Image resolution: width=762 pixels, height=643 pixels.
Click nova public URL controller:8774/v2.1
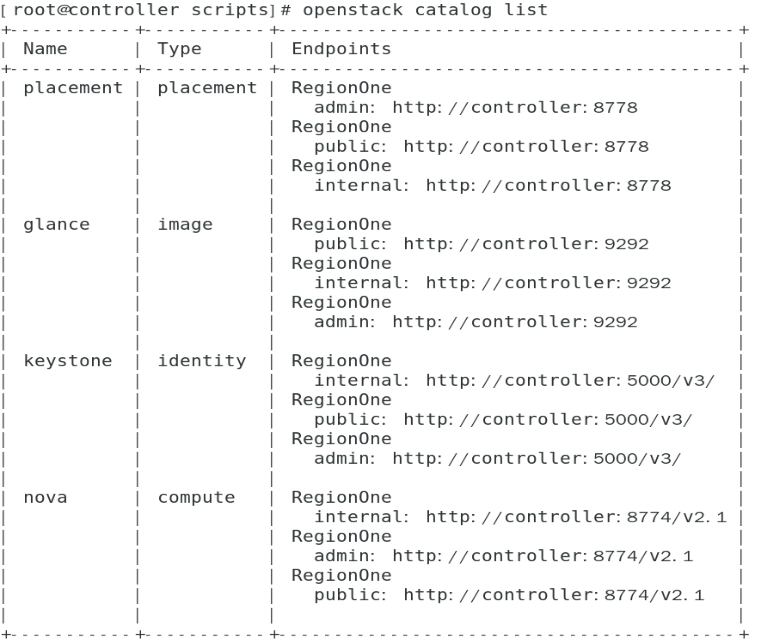point(554,595)
